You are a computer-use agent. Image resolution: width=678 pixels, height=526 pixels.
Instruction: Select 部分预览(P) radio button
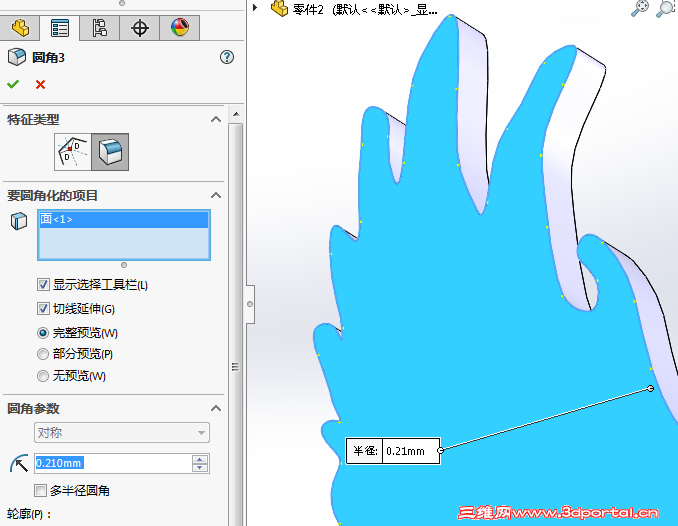click(x=43, y=354)
